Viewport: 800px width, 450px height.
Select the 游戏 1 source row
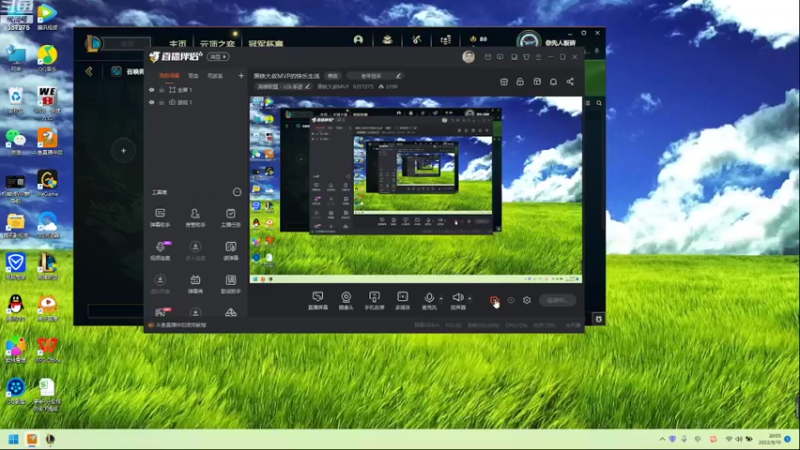point(196,103)
